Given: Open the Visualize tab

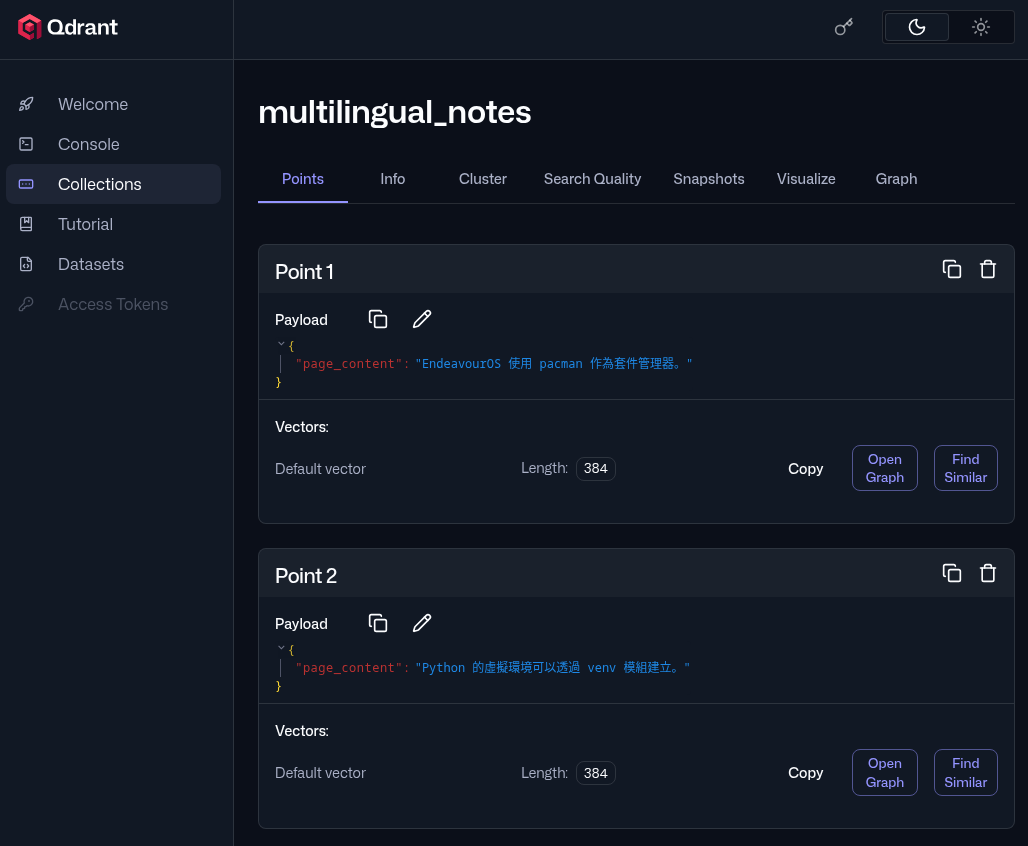Looking at the screenshot, I should pos(806,179).
